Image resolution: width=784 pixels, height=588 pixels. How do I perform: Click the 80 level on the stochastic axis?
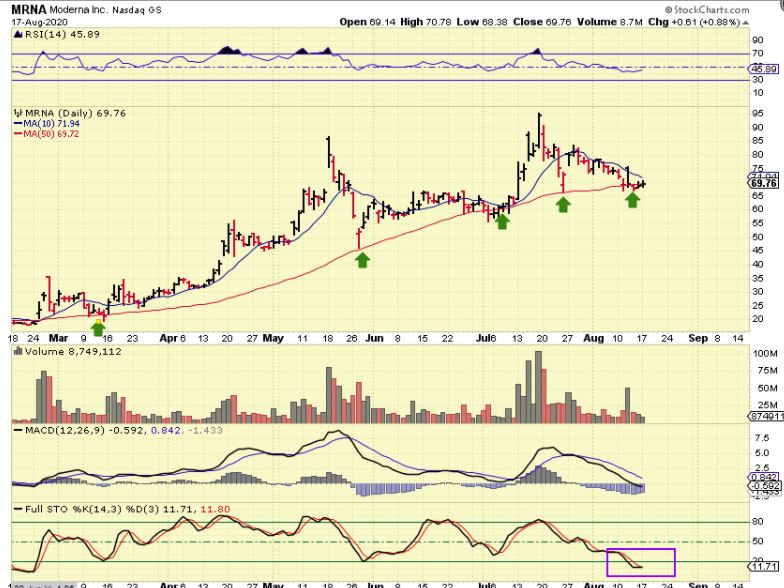(758, 522)
